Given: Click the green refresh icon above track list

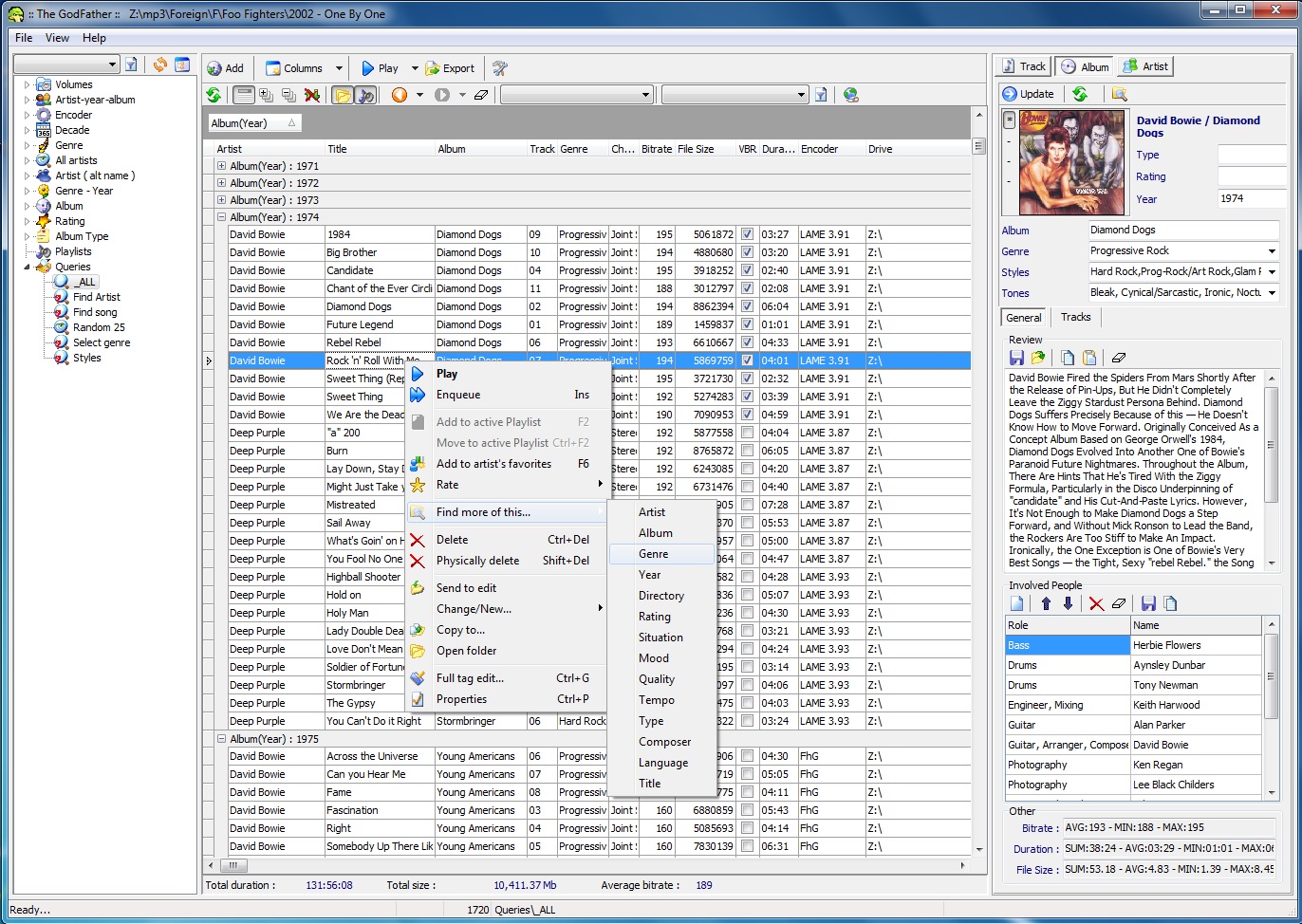Looking at the screenshot, I should coord(214,95).
